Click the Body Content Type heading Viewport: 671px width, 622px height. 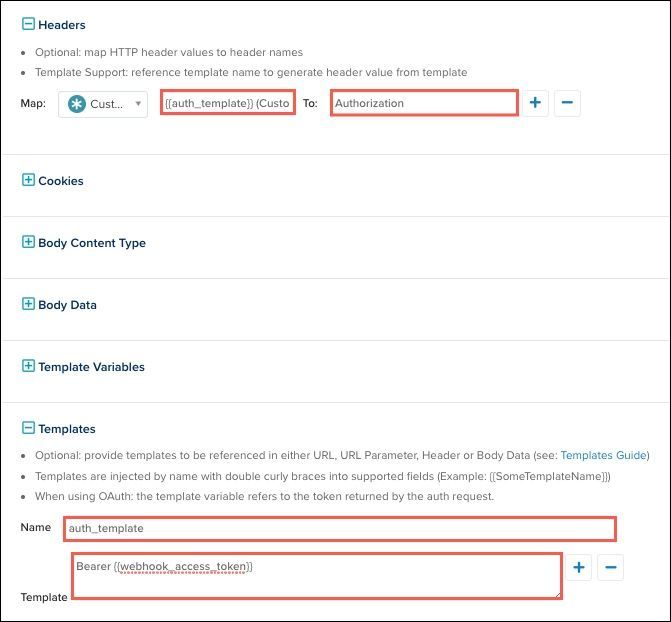[92, 243]
